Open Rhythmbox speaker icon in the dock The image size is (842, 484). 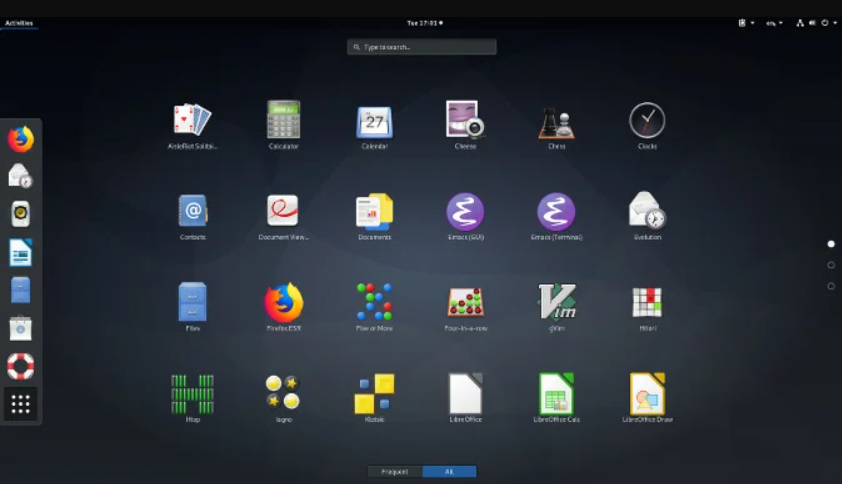point(20,214)
